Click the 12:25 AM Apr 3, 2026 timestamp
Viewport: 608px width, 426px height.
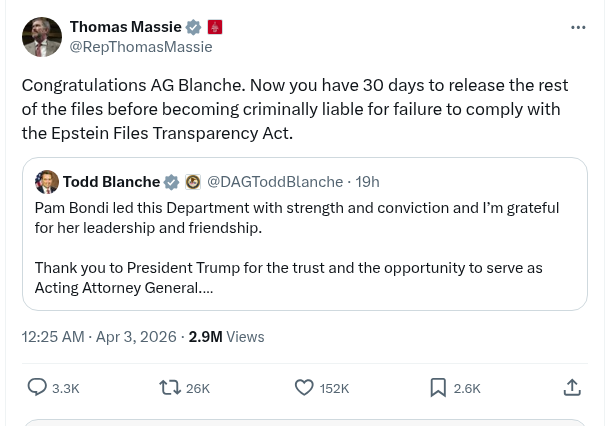(99, 337)
